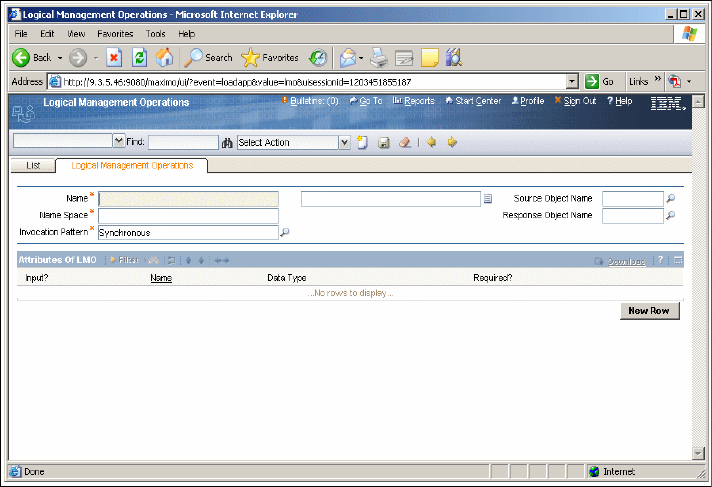Click the Research book icon in the toolbar
Viewport: 712px width, 487px height.
454,58
